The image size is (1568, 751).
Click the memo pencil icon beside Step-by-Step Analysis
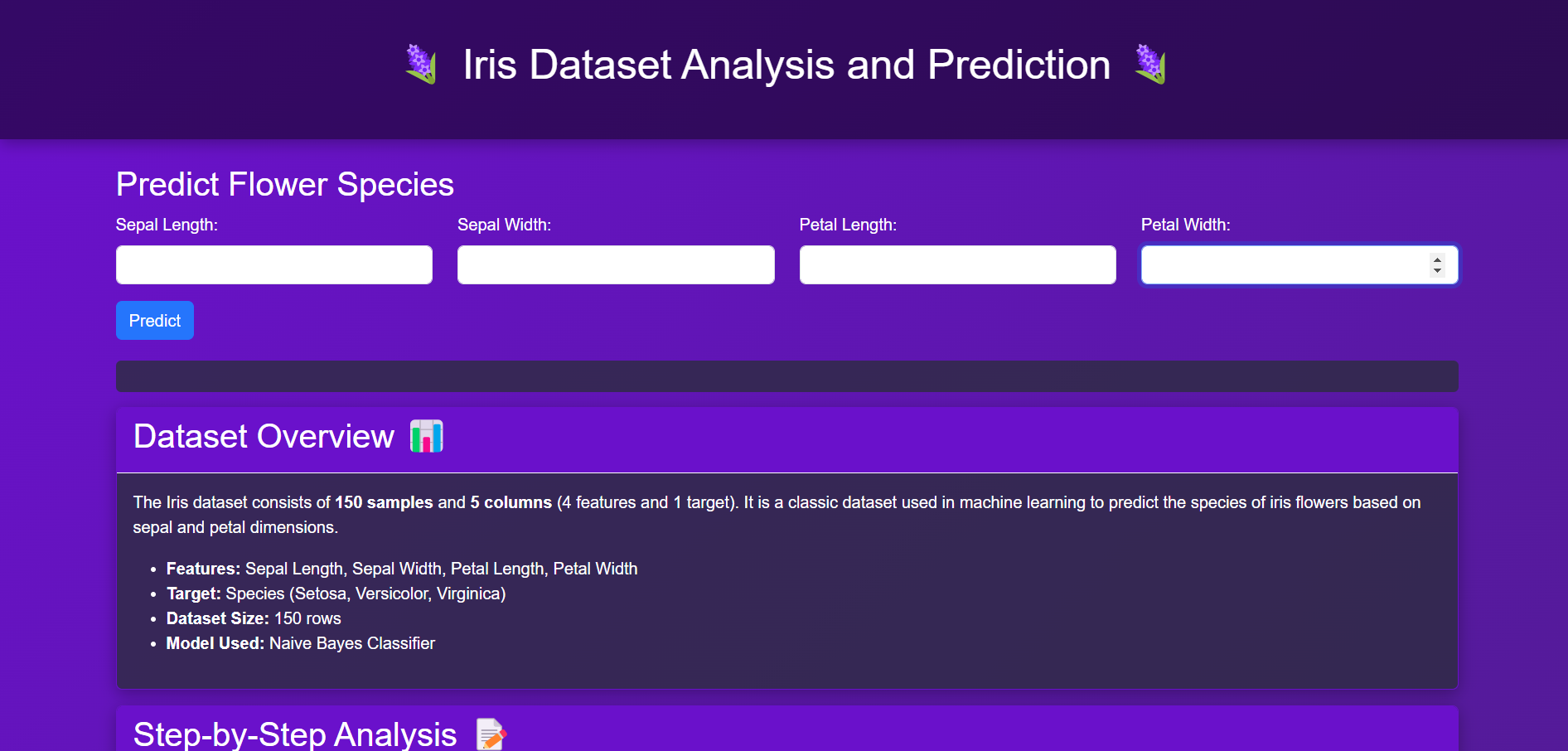[x=491, y=734]
